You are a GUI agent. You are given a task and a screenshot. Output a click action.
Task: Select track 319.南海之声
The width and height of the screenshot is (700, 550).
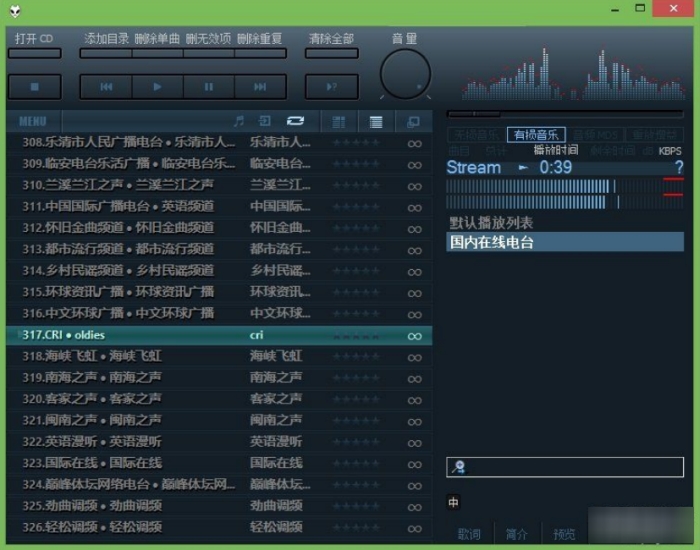point(219,378)
